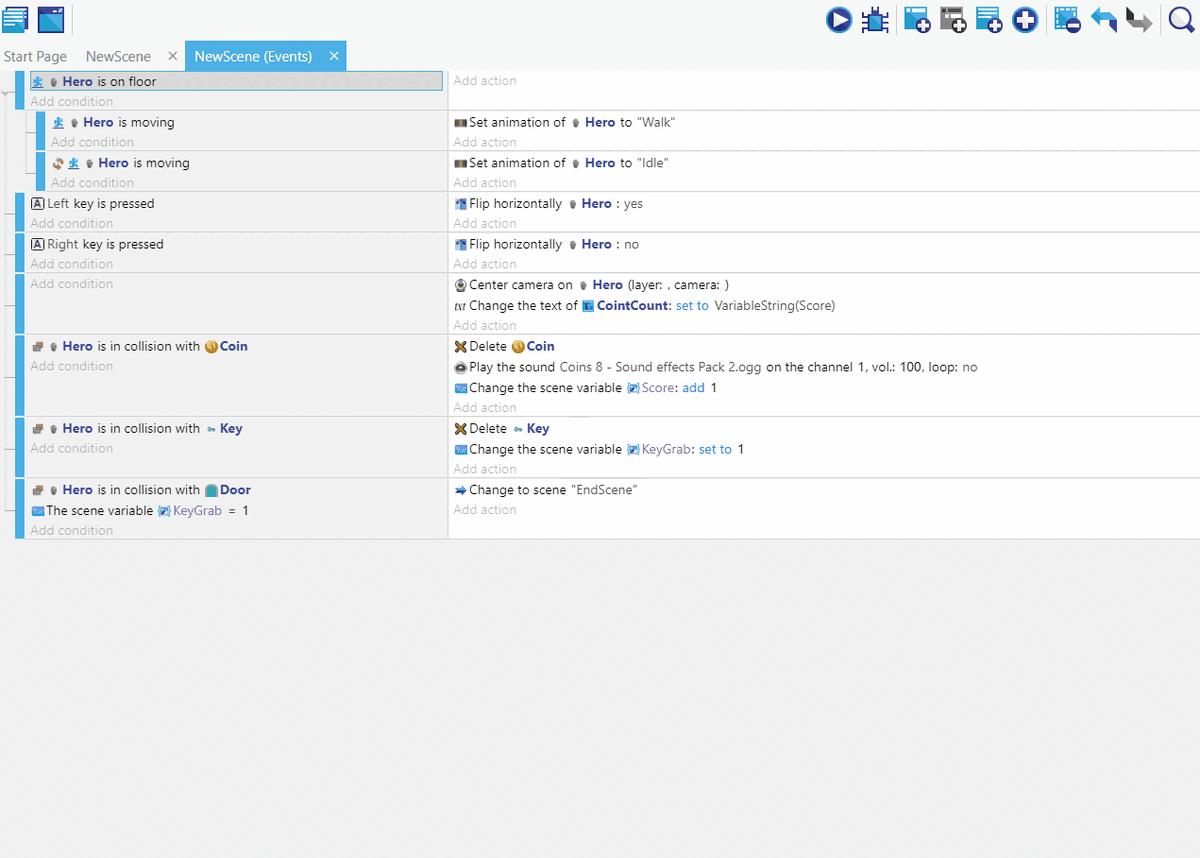1200x858 pixels.
Task: Click the Coin icon in the collision condition
Action: [x=211, y=347]
